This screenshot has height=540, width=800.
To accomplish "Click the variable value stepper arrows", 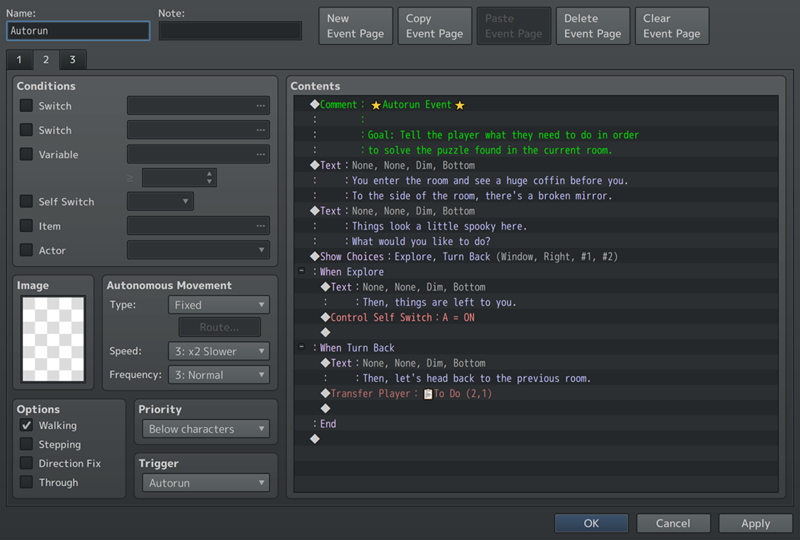I will pos(209,178).
